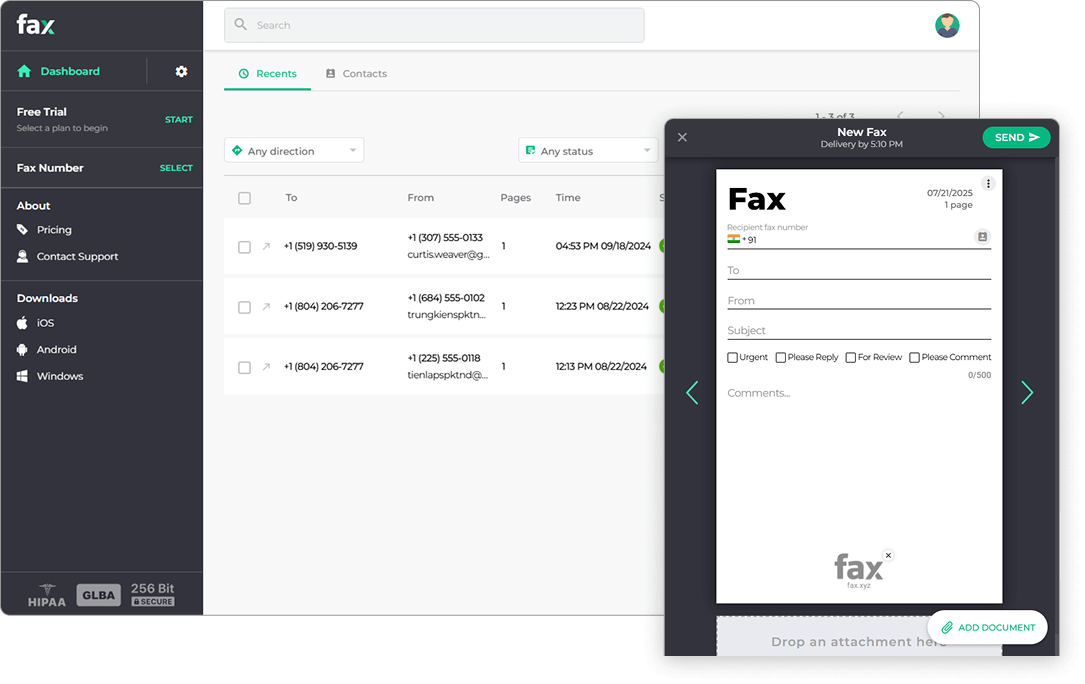Toggle the select-all checkbox in table header
Screen dimensions: 1085x684
coord(244,198)
